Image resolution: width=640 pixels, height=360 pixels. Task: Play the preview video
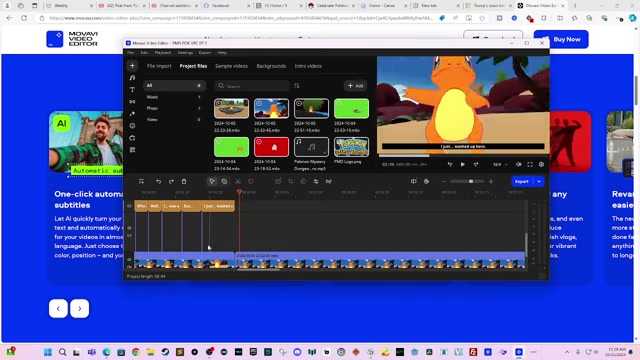point(463,164)
